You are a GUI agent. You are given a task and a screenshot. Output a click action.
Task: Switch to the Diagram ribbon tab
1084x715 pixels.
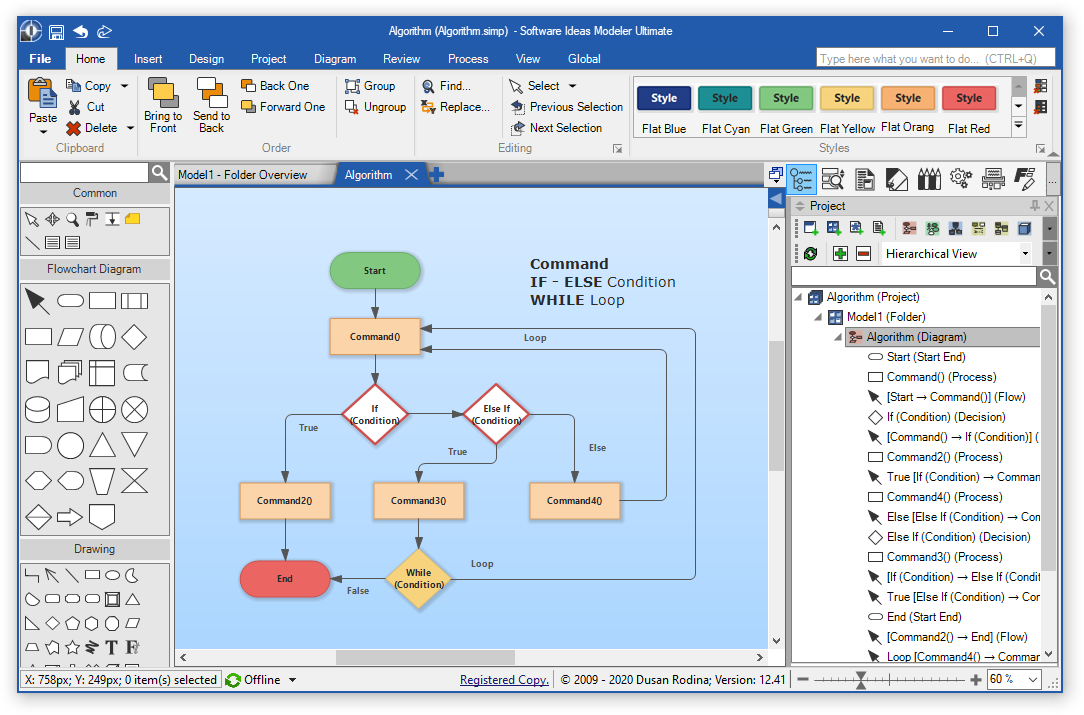point(335,59)
